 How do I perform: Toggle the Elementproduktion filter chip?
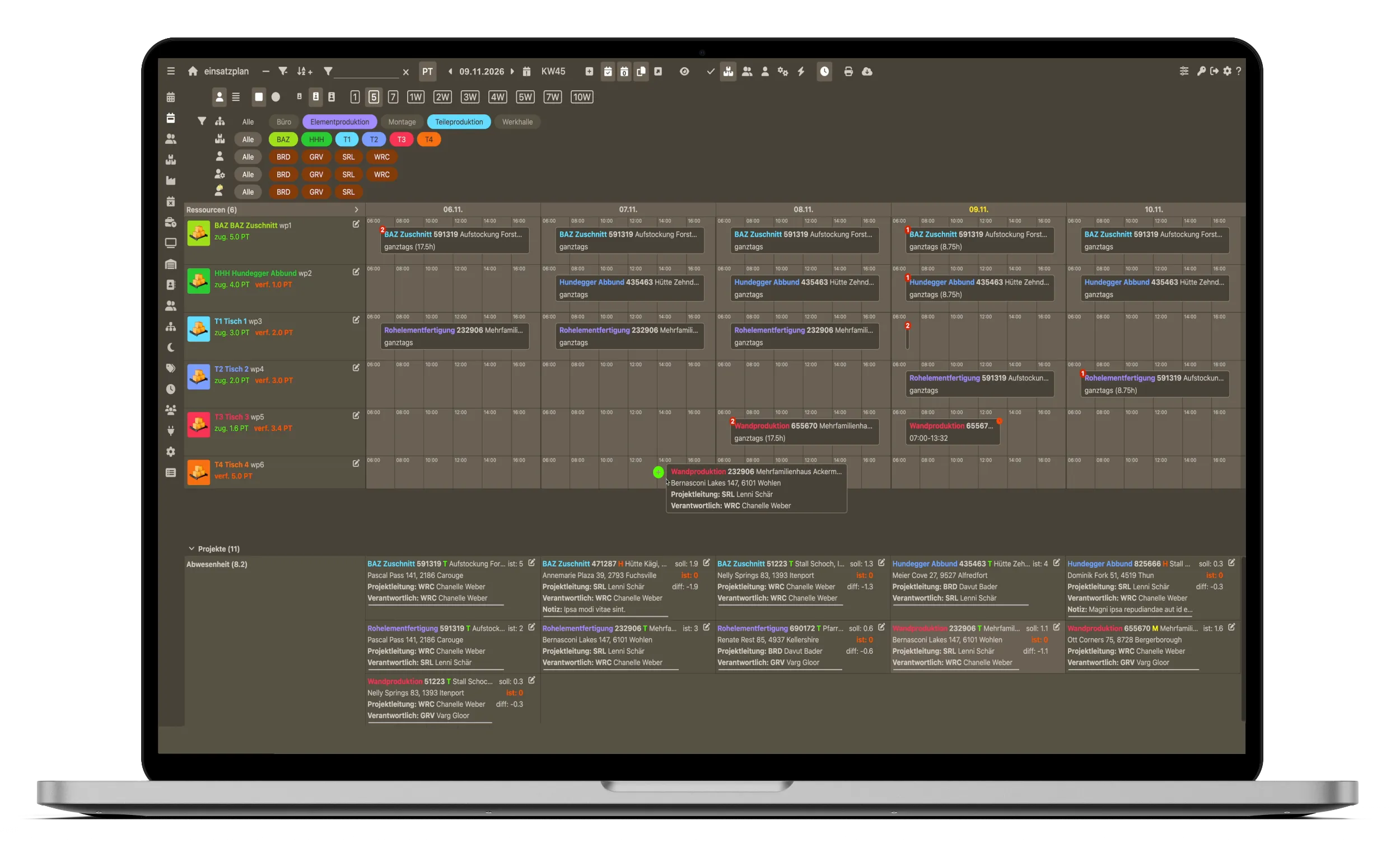(x=339, y=122)
